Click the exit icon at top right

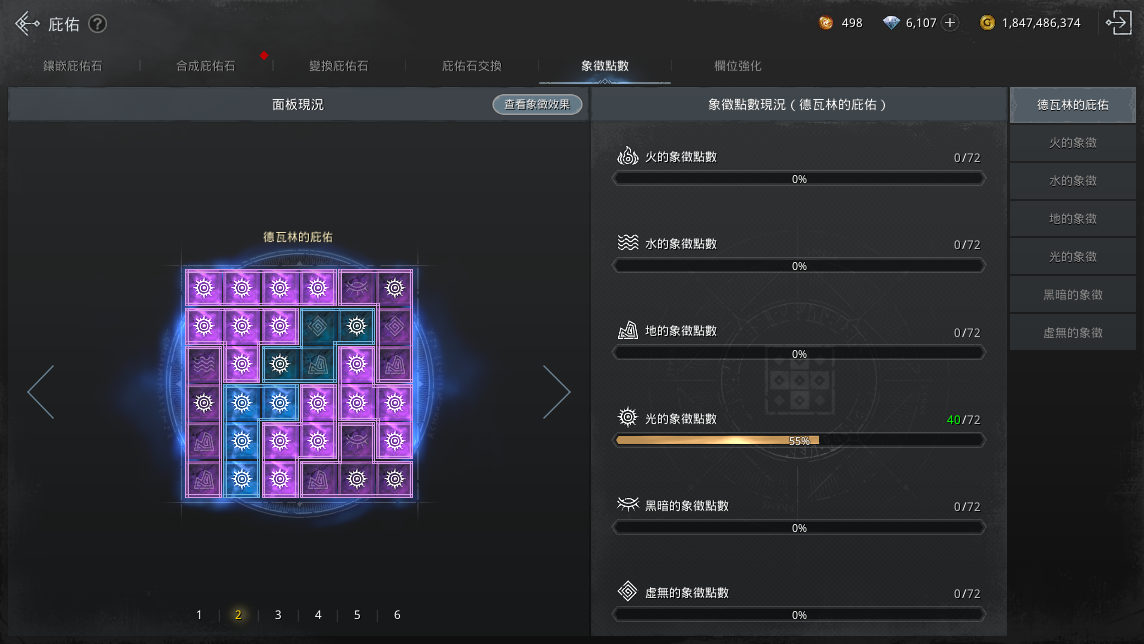(1118, 23)
